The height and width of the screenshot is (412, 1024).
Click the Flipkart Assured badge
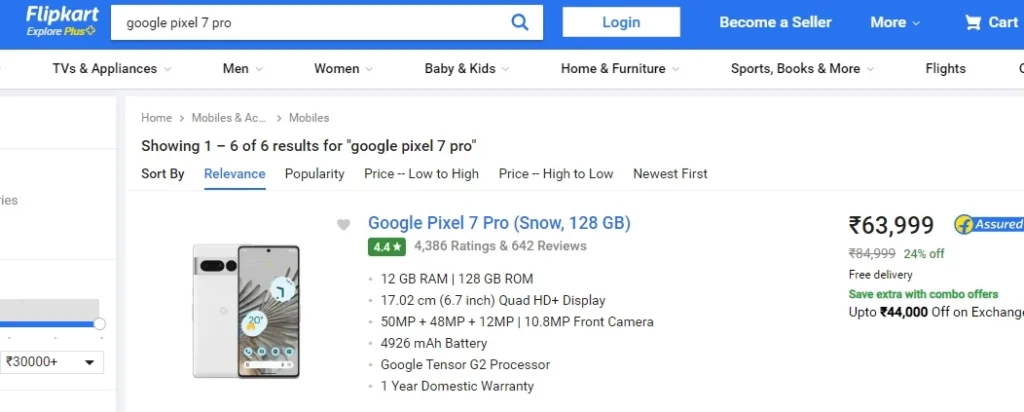[989, 224]
